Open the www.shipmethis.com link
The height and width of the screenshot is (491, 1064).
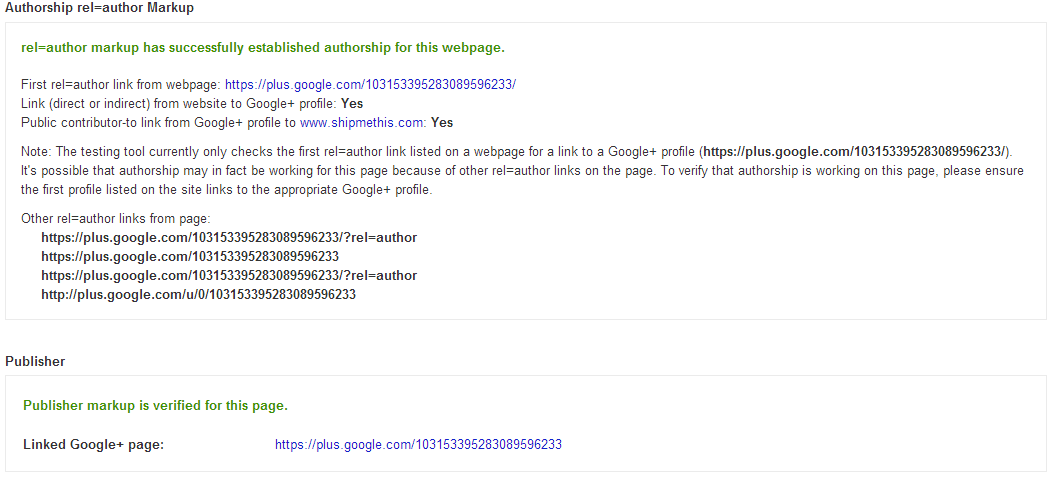point(362,123)
